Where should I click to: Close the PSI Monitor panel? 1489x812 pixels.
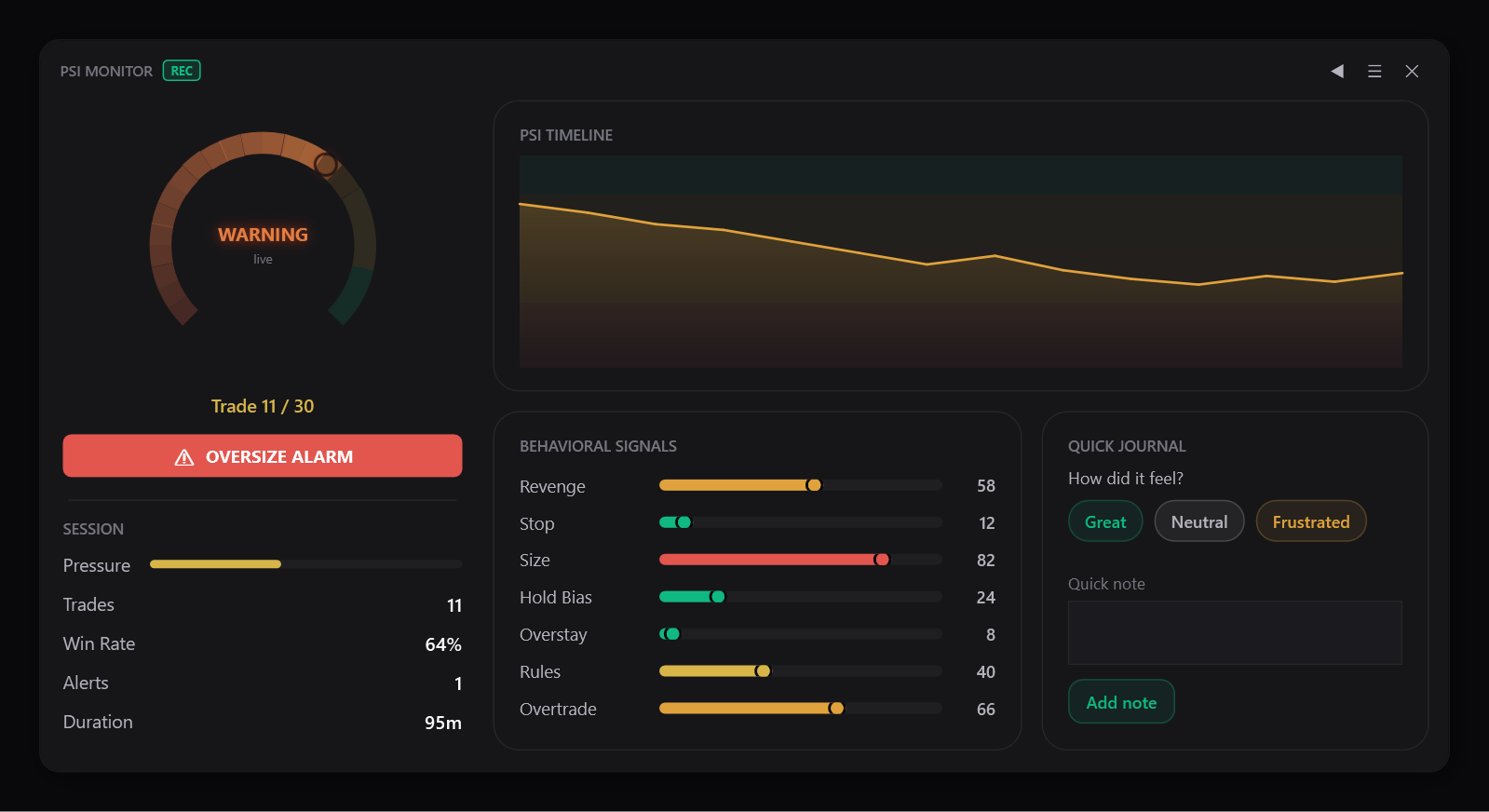coord(1412,71)
